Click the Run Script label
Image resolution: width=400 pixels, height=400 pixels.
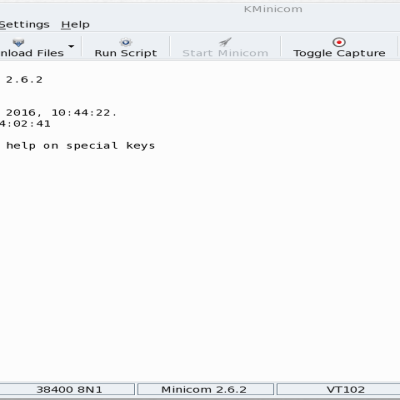126,53
